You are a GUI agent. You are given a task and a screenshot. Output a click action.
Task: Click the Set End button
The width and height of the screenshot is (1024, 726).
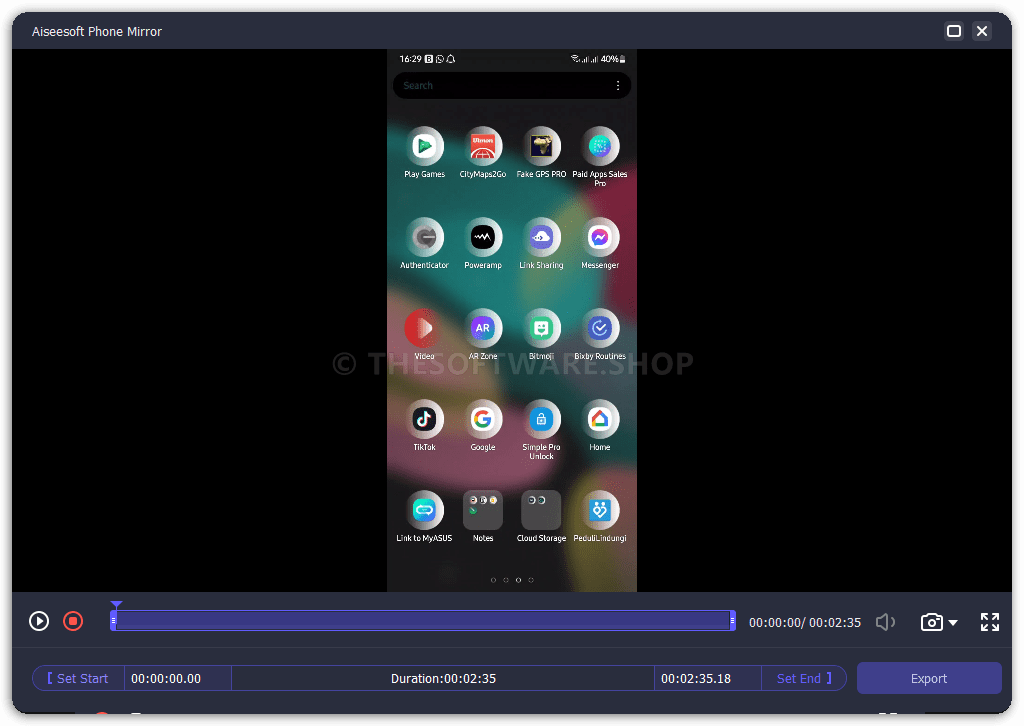804,678
